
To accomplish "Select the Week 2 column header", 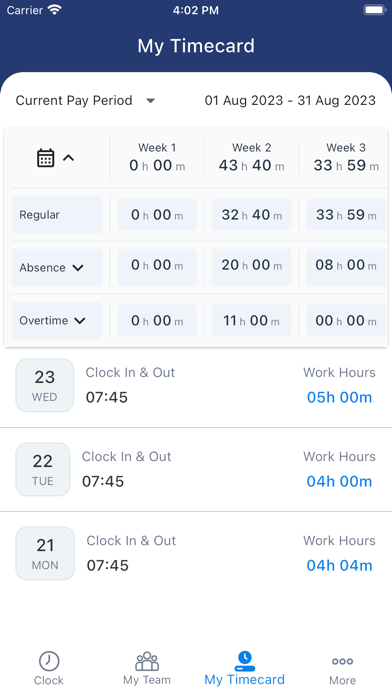I will point(252,158).
